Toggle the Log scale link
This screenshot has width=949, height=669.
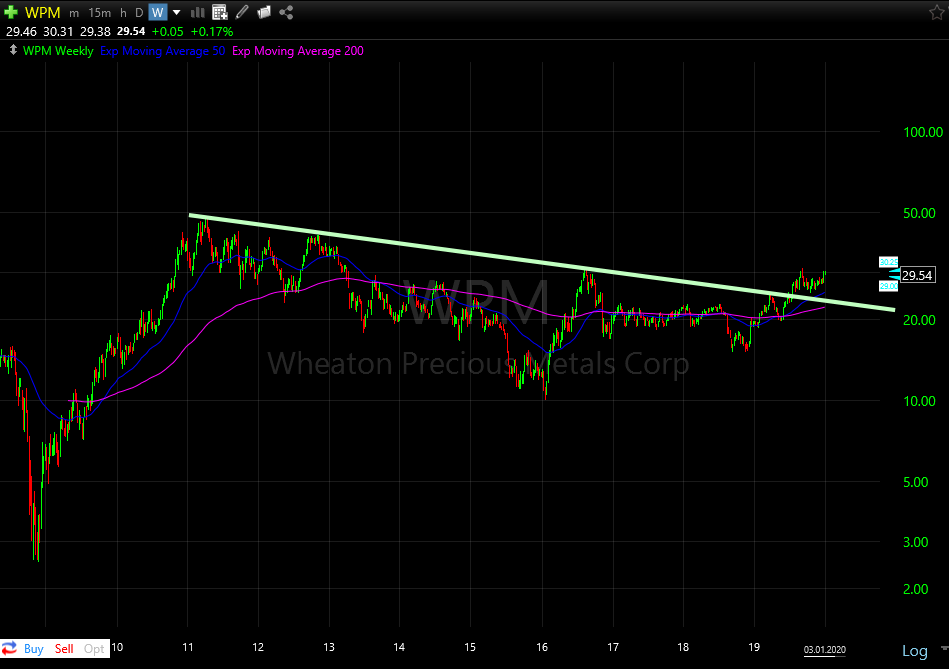click(915, 651)
